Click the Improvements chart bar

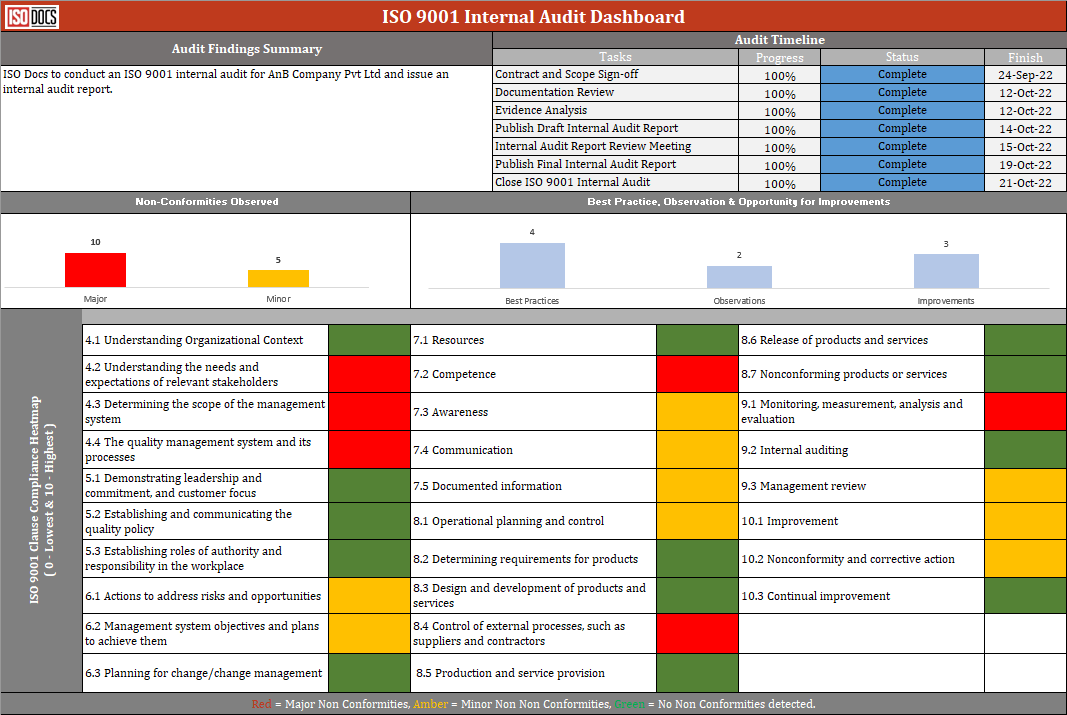[945, 271]
